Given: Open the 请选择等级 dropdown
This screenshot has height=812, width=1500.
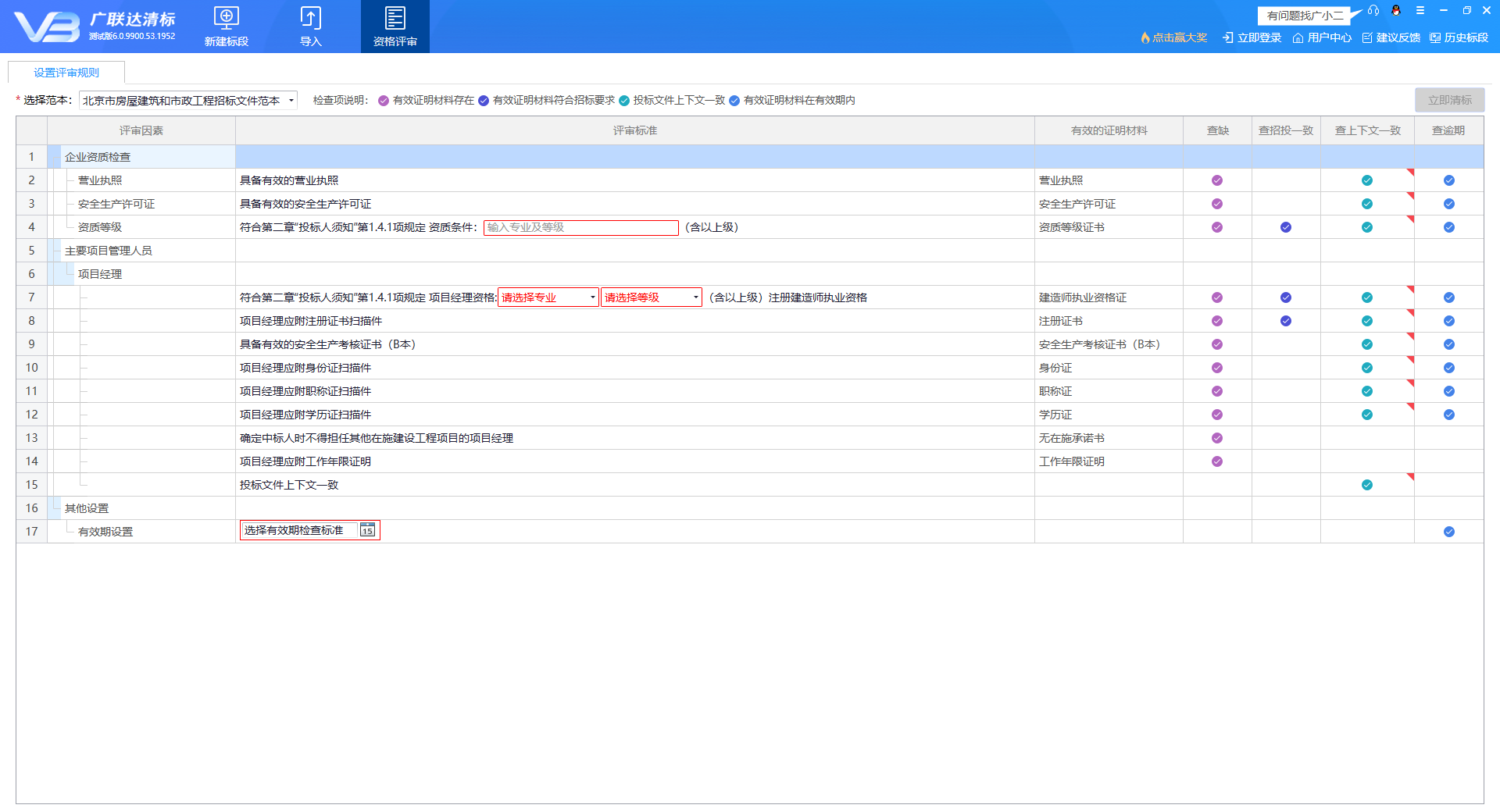Looking at the screenshot, I should 652,297.
